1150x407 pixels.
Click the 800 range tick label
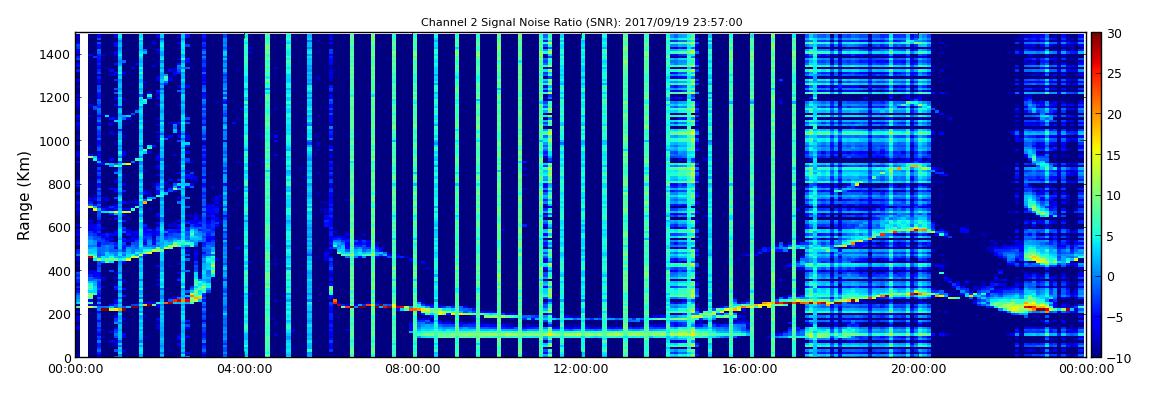click(x=61, y=184)
